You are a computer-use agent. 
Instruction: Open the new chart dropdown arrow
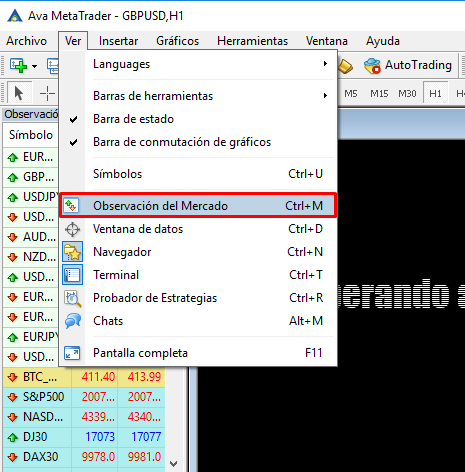[x=34, y=66]
